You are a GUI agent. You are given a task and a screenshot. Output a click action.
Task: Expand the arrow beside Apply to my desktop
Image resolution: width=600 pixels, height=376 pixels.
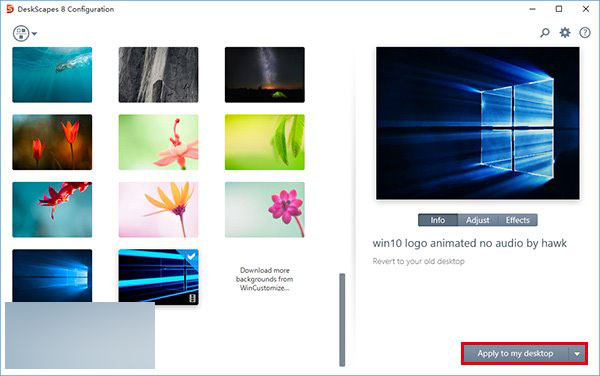click(x=577, y=354)
